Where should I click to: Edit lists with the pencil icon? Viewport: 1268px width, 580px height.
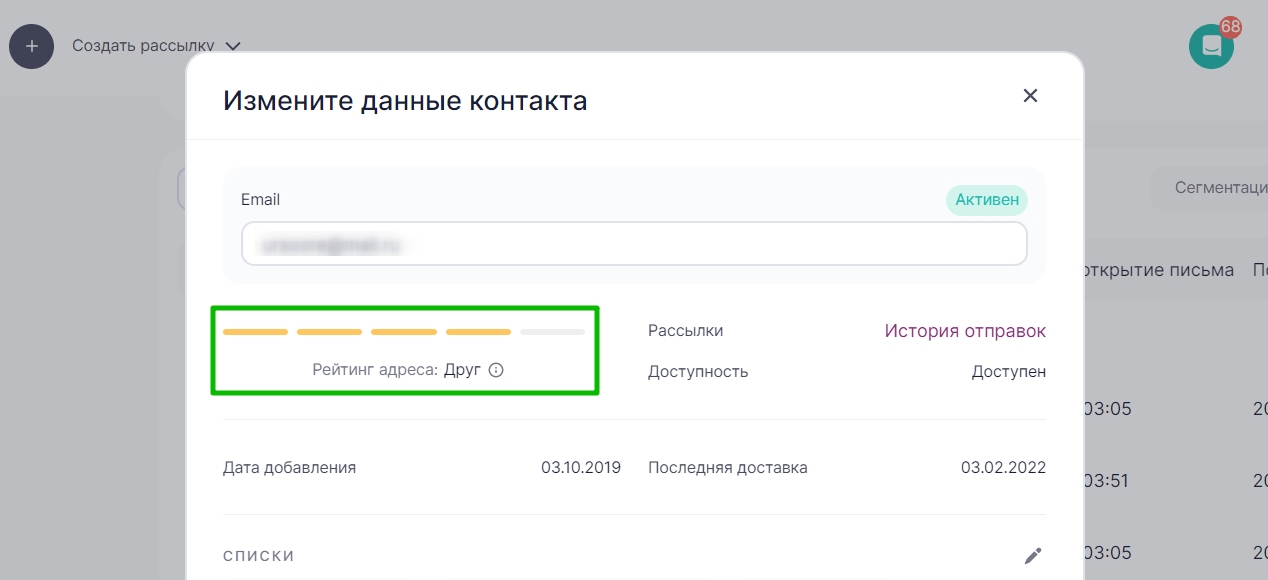tap(1033, 556)
